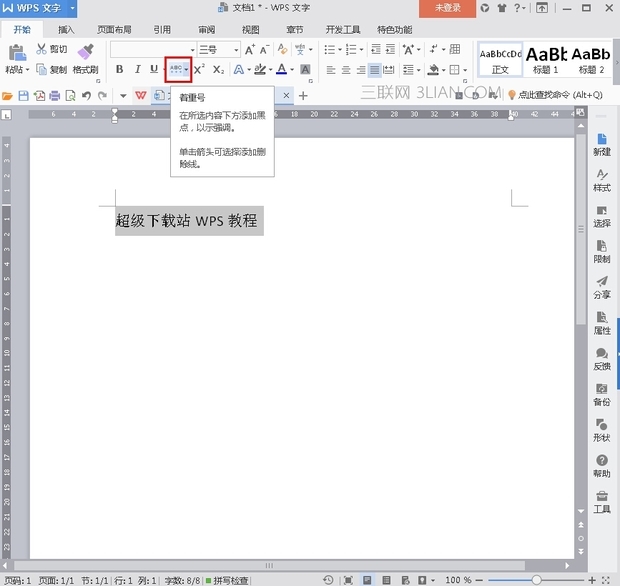Image resolution: width=620 pixels, height=586 pixels.
Task: Click the emphasis mark (着重号) icon
Action: tap(175, 70)
